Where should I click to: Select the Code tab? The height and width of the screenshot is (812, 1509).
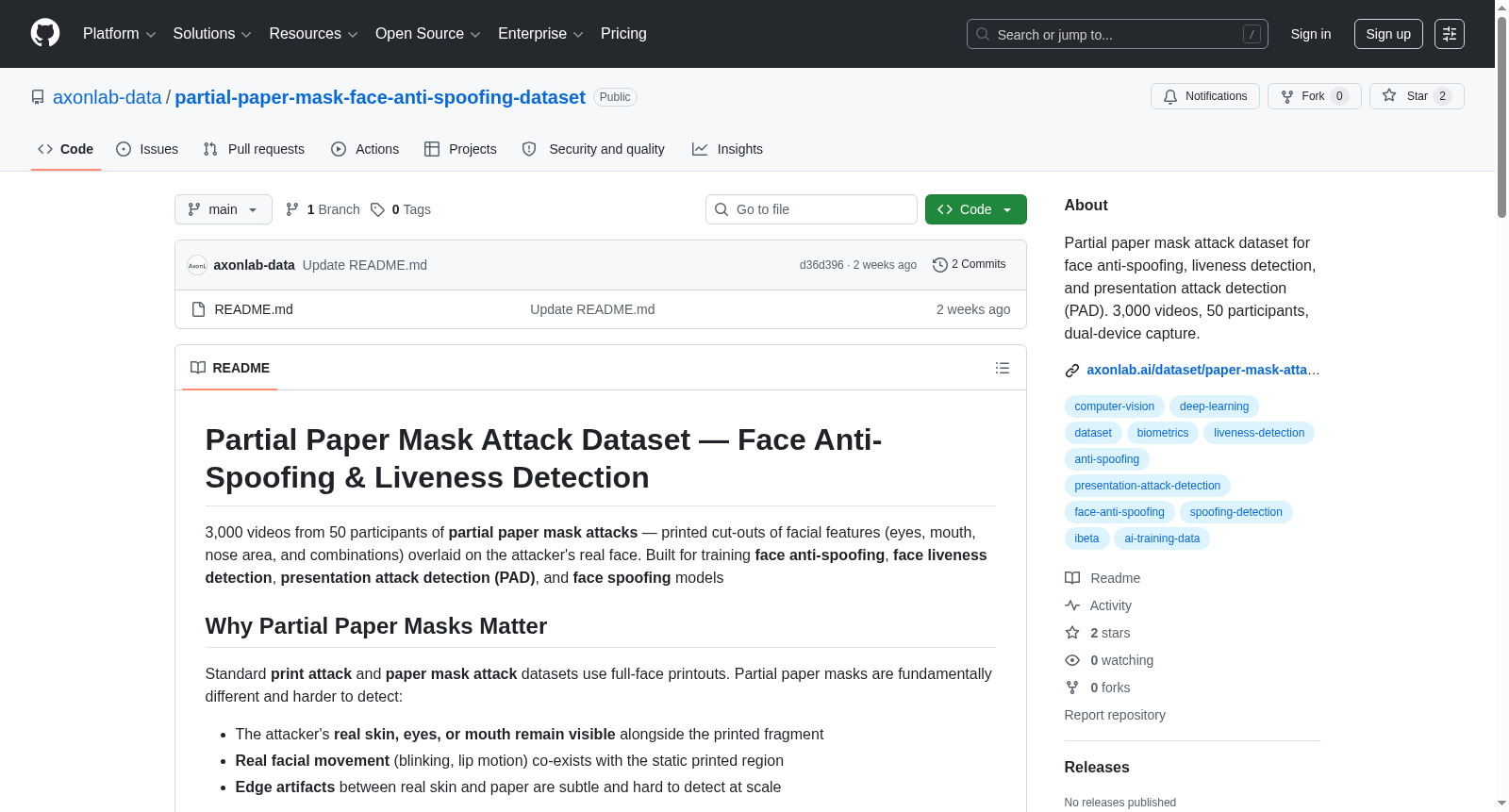(x=66, y=149)
